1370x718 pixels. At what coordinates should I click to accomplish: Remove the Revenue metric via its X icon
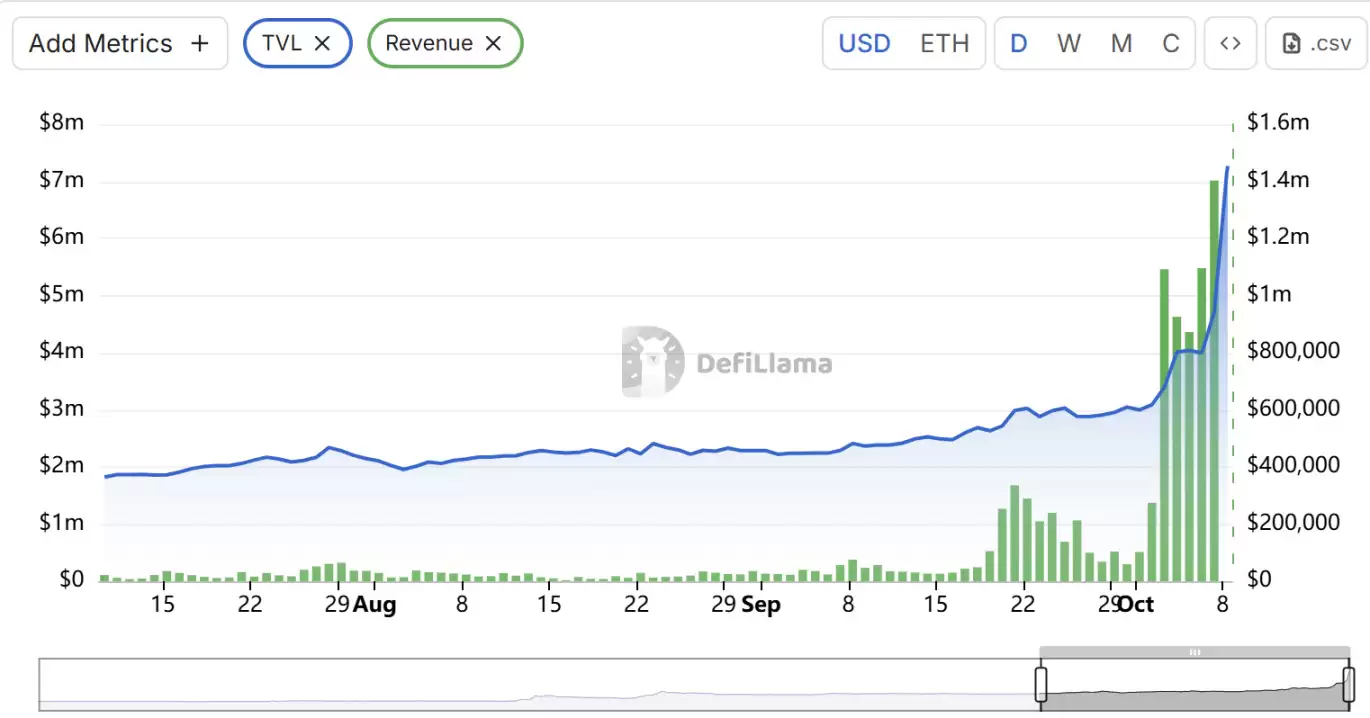pos(492,43)
